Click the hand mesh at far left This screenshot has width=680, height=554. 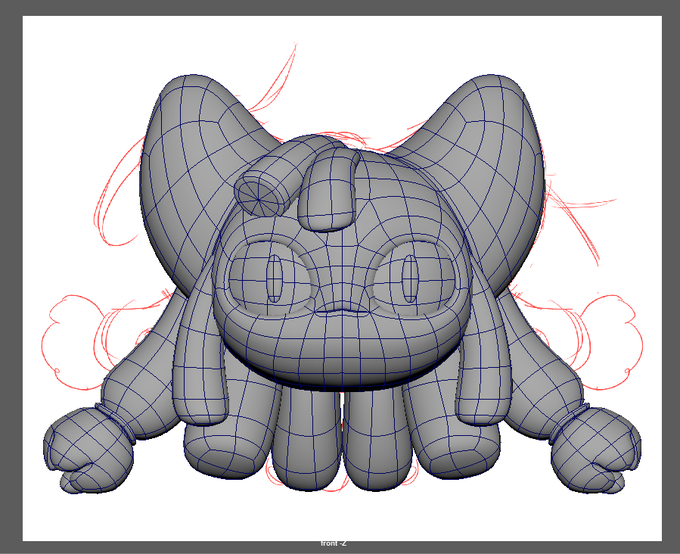(87, 451)
